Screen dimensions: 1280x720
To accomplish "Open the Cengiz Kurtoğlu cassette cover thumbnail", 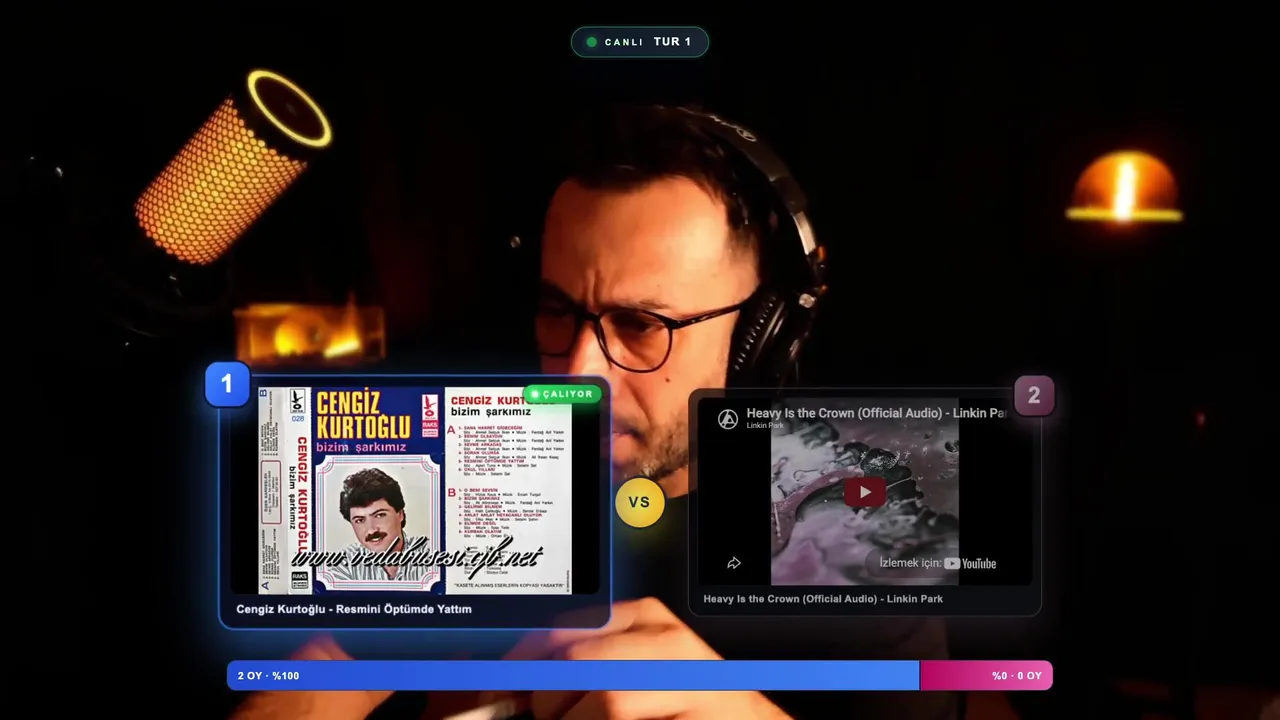I will pyautogui.click(x=415, y=490).
